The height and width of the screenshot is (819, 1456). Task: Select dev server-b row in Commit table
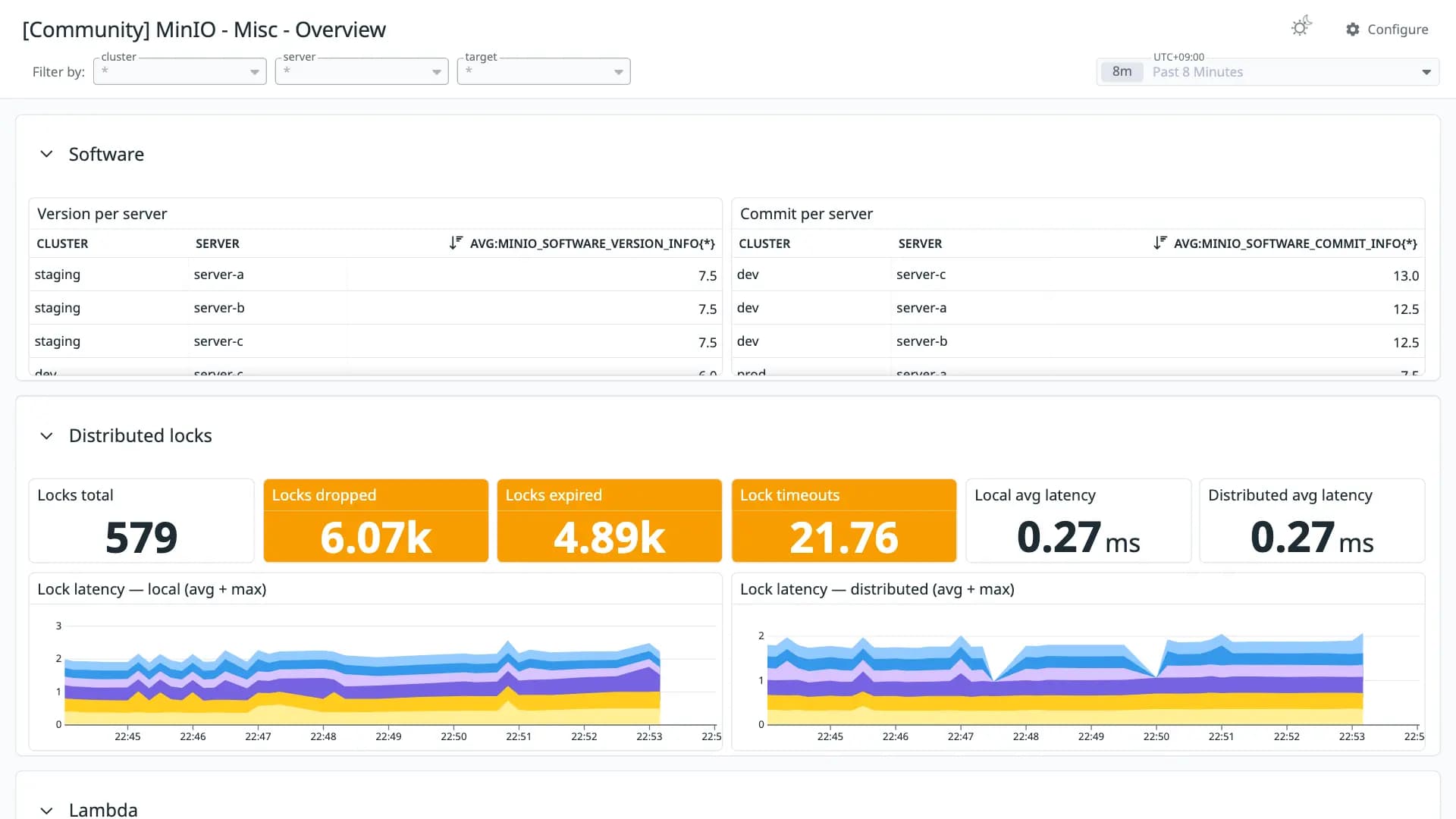[1078, 341]
